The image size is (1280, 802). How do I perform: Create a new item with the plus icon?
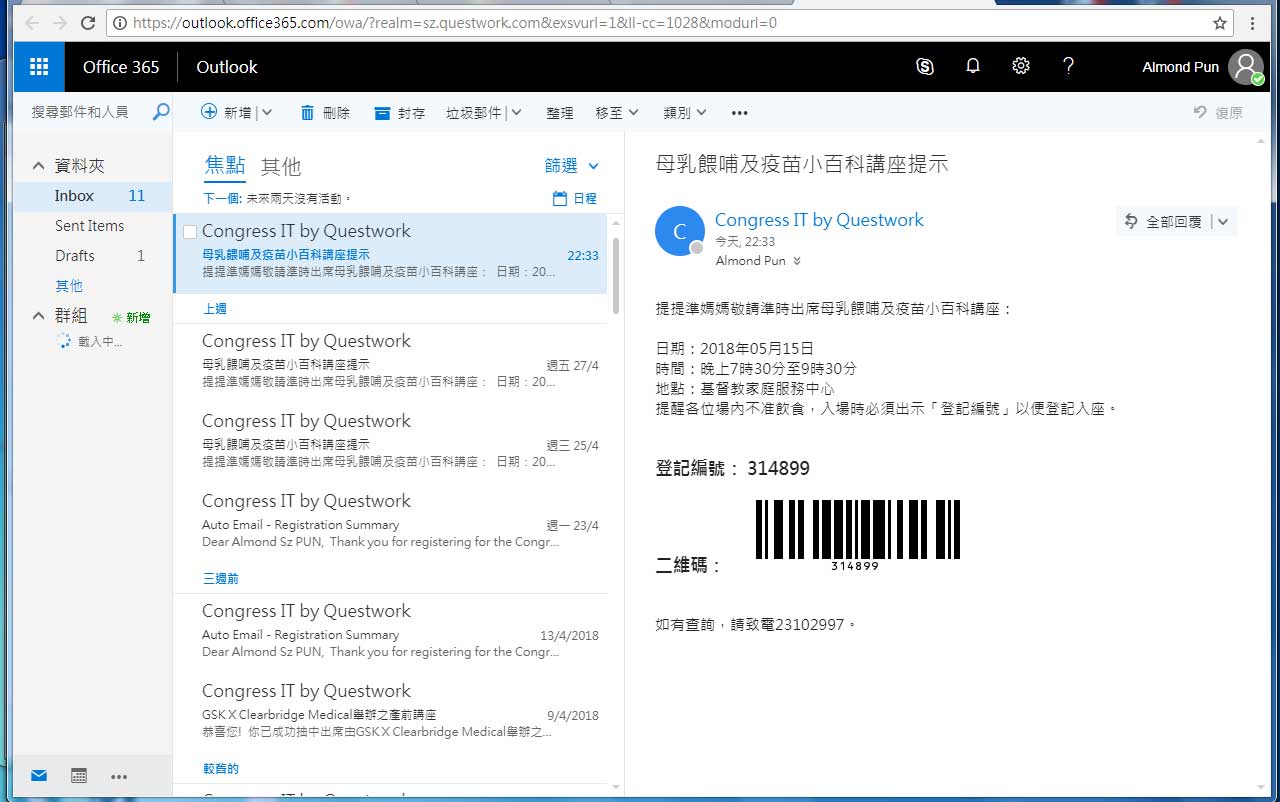pos(209,112)
